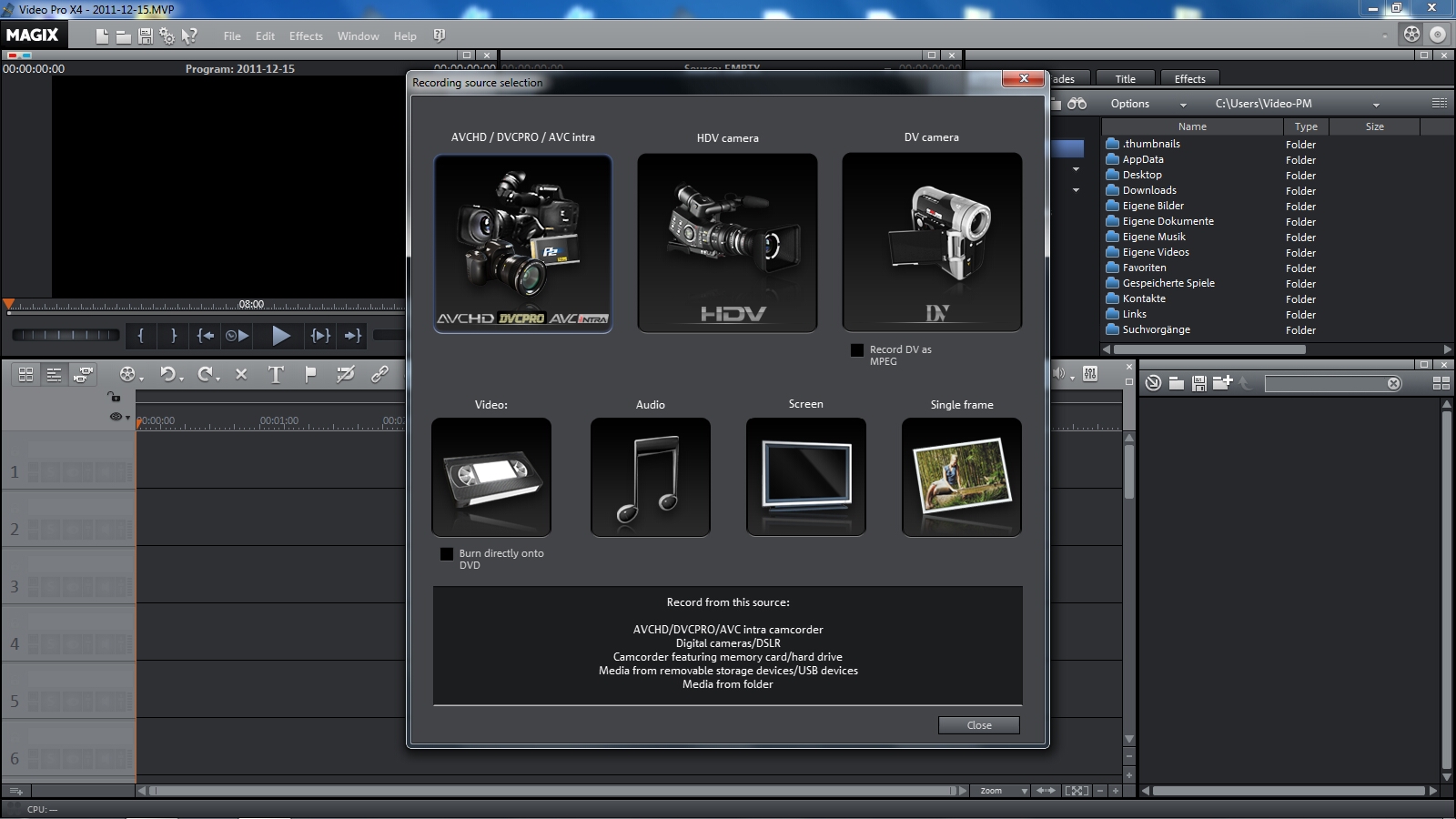Choose AVCHD / DVCPRO / AVC intra source

(x=523, y=244)
